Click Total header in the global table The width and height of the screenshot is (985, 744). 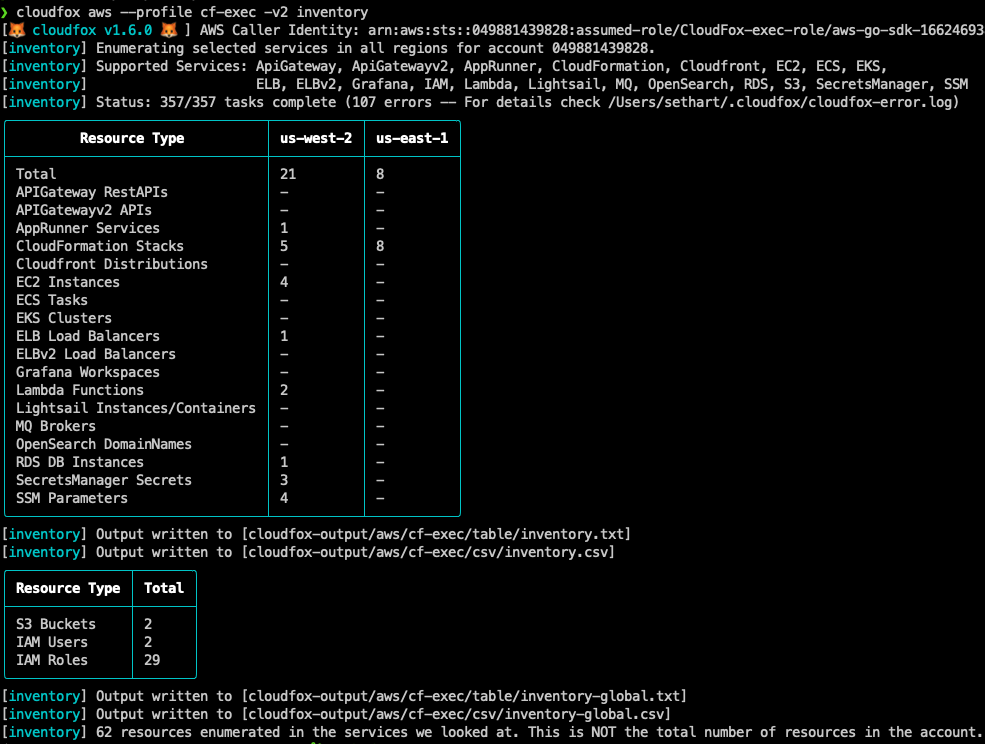(x=164, y=588)
